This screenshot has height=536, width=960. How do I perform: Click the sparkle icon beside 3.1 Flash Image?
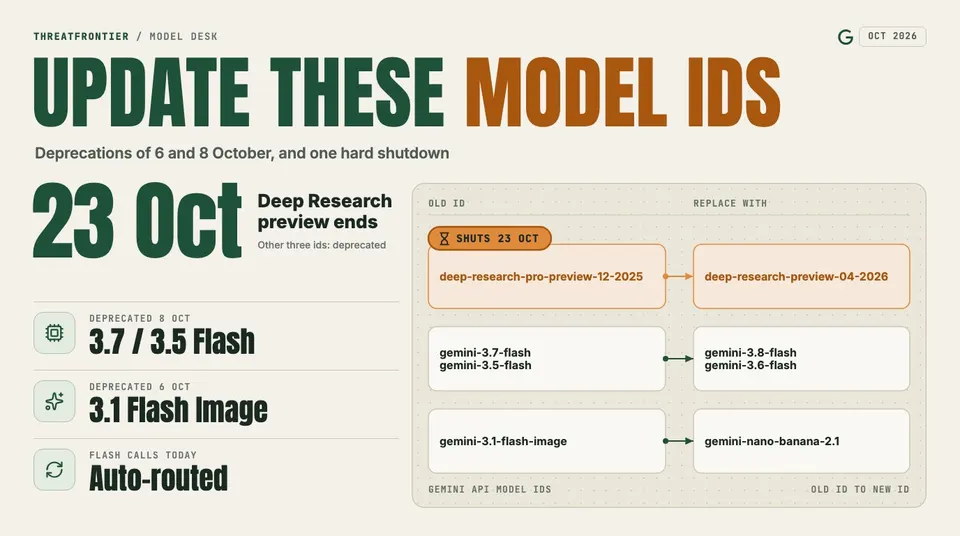(x=54, y=401)
